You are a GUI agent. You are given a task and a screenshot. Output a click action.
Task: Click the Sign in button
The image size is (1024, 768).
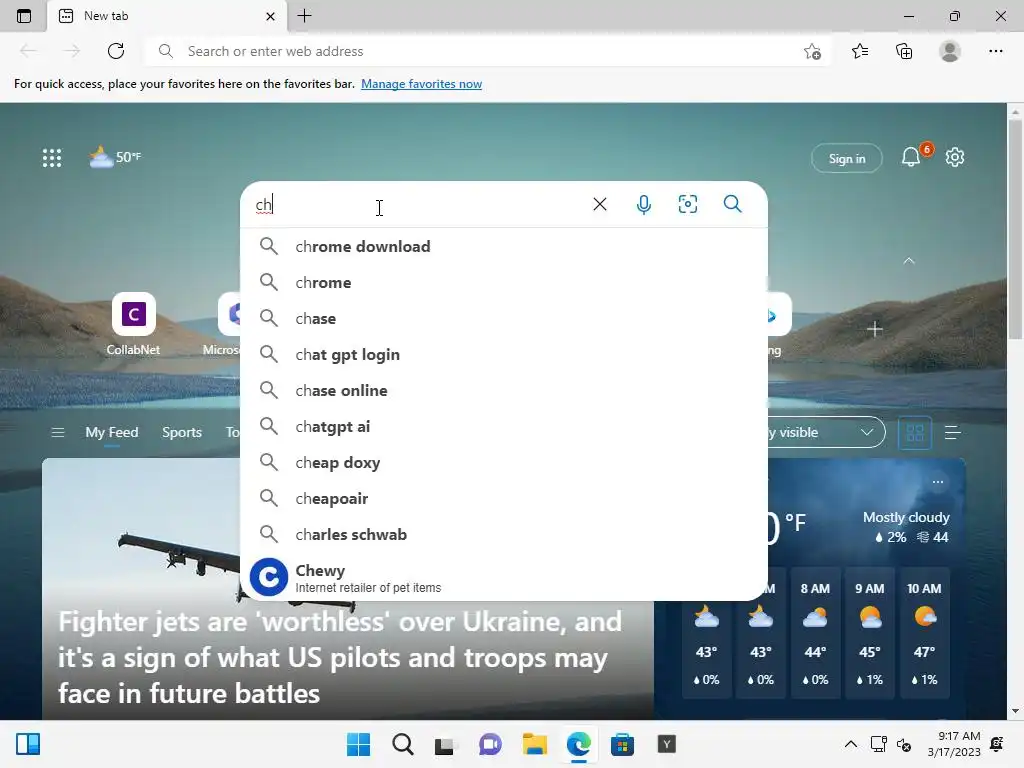[x=846, y=159]
